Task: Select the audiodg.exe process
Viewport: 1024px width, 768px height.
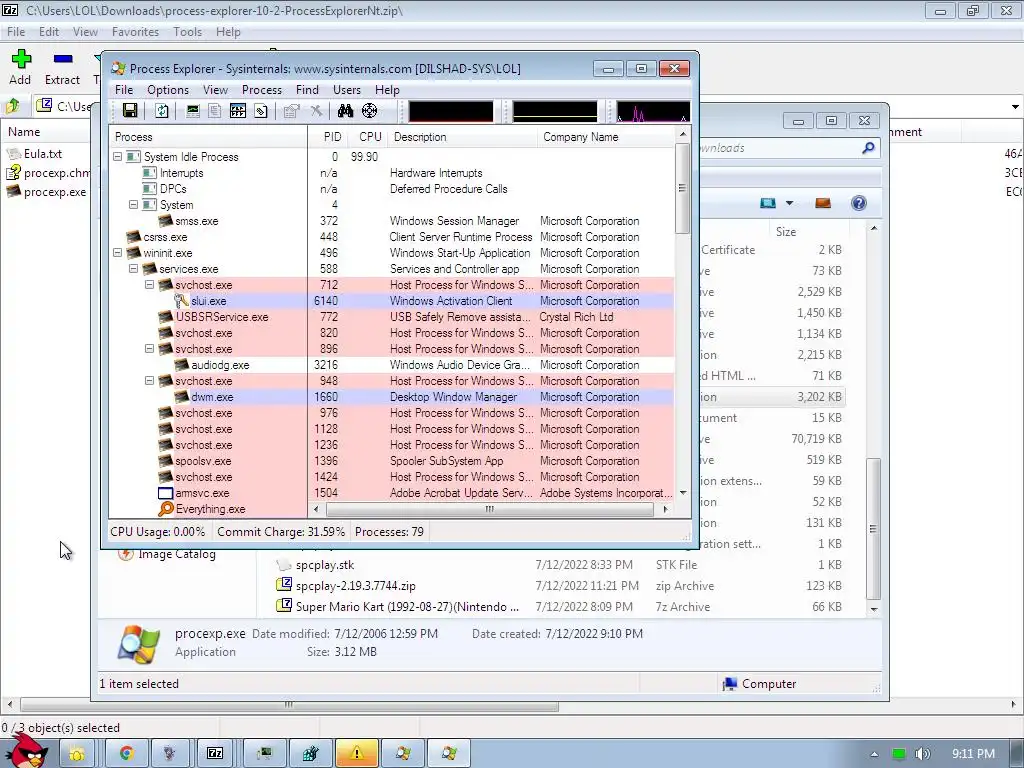Action: [x=392, y=365]
